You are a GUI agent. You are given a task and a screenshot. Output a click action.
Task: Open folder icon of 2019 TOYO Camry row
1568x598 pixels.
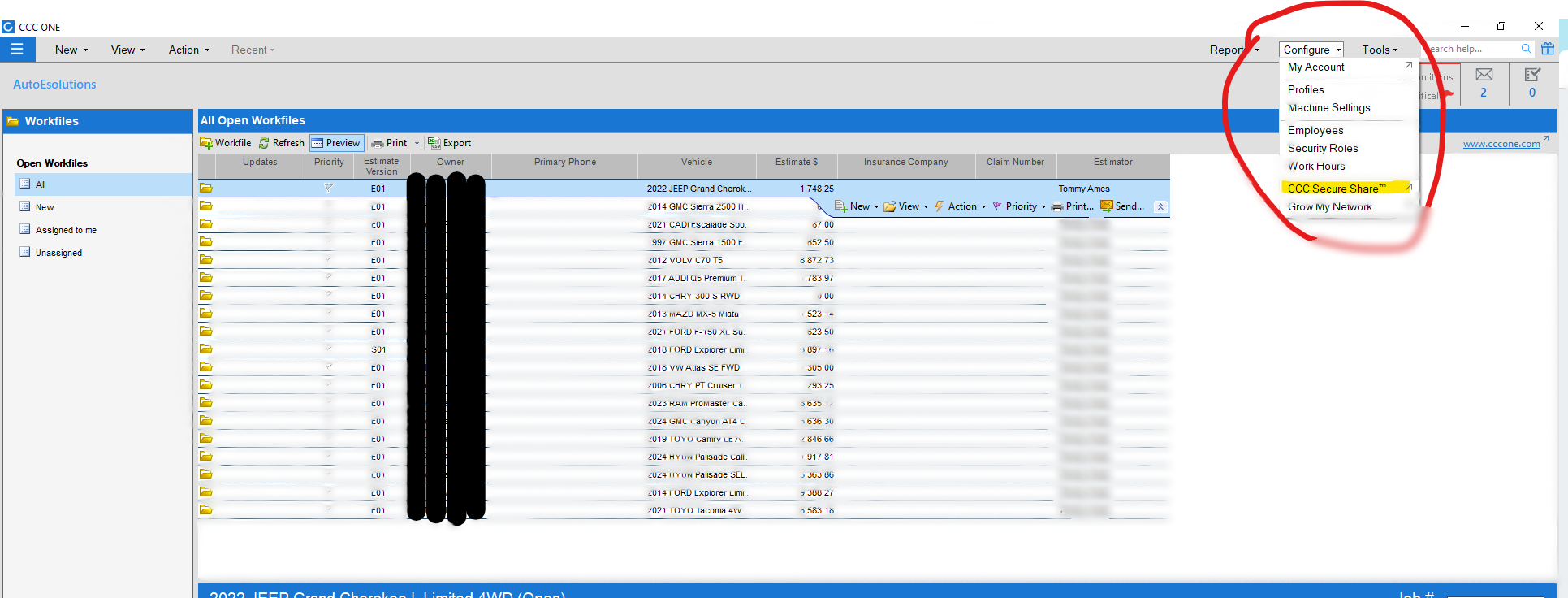[x=206, y=439]
